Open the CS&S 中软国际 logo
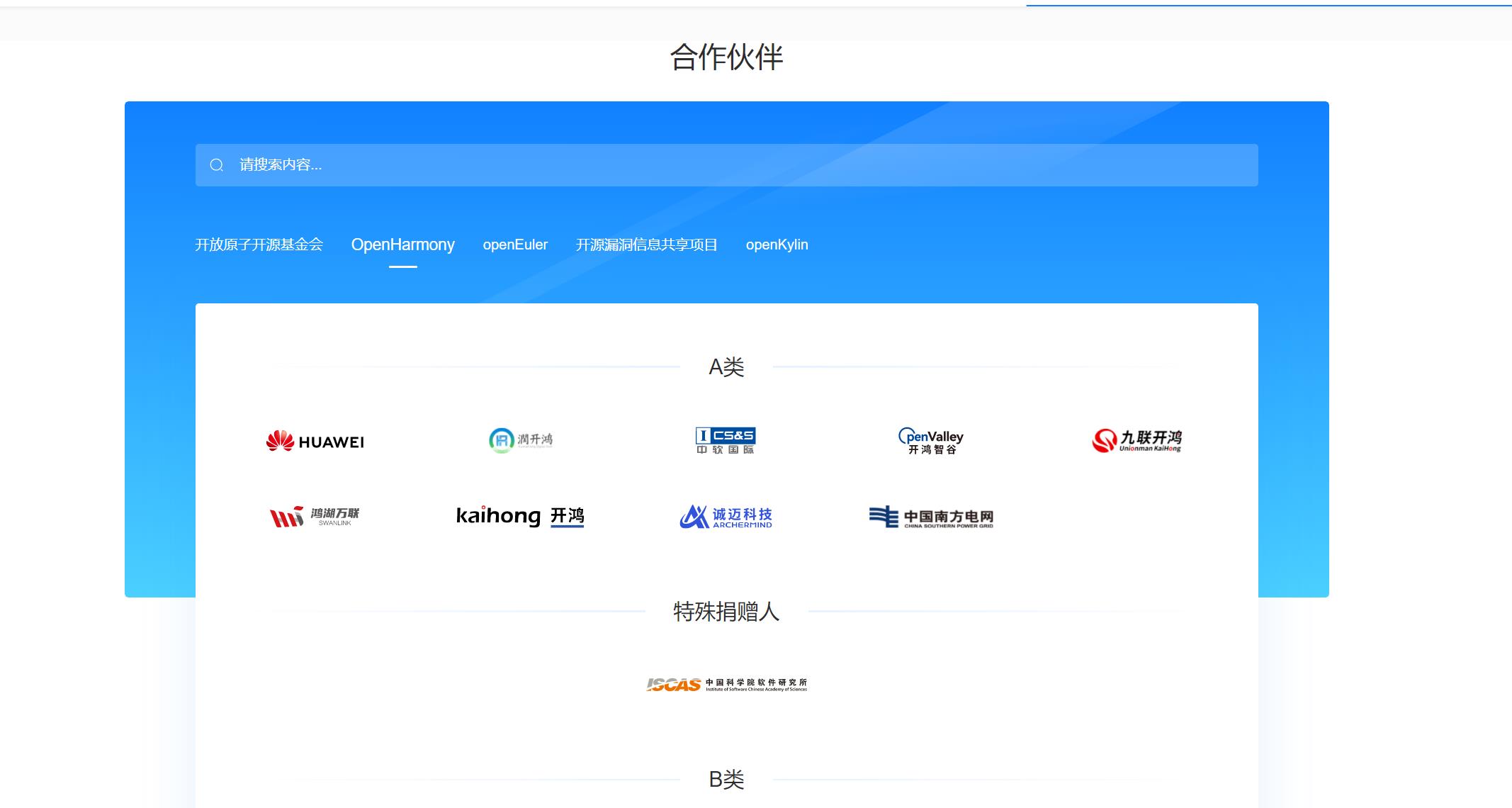1512x808 pixels. pyautogui.click(x=726, y=440)
